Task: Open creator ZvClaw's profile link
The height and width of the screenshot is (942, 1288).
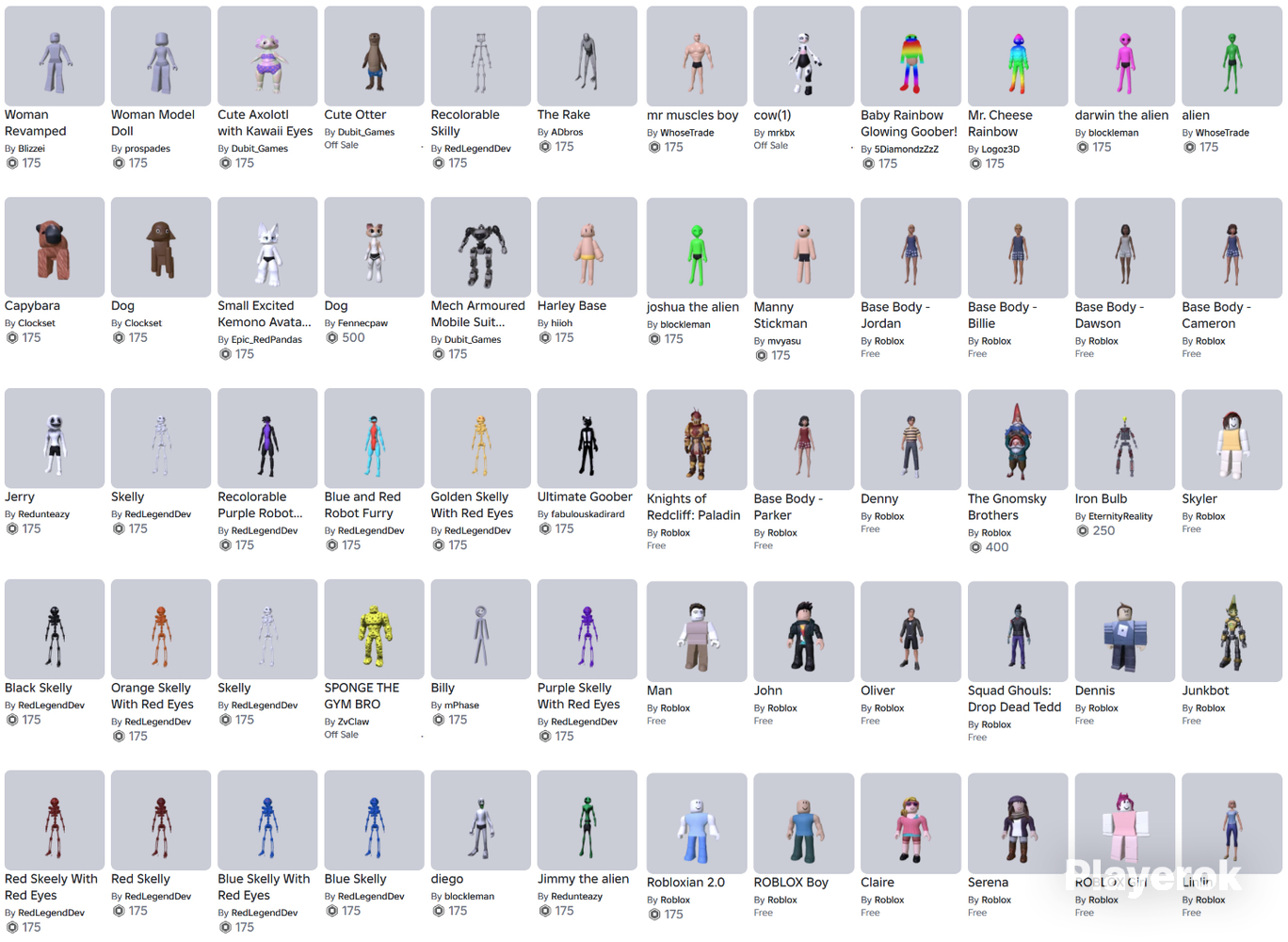Action: (353, 722)
